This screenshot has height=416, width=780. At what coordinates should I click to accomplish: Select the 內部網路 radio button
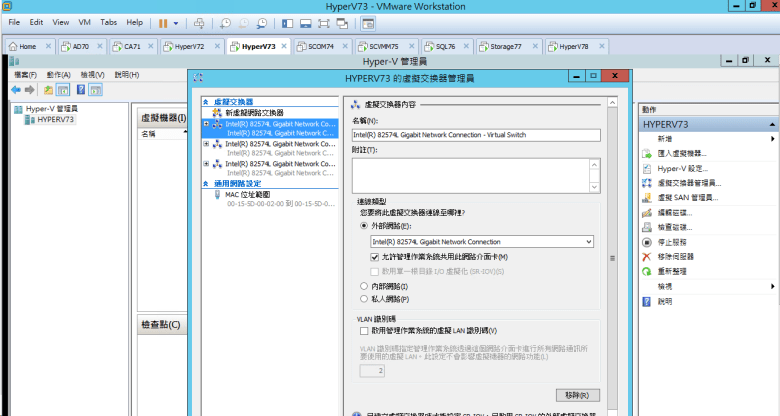click(364, 286)
